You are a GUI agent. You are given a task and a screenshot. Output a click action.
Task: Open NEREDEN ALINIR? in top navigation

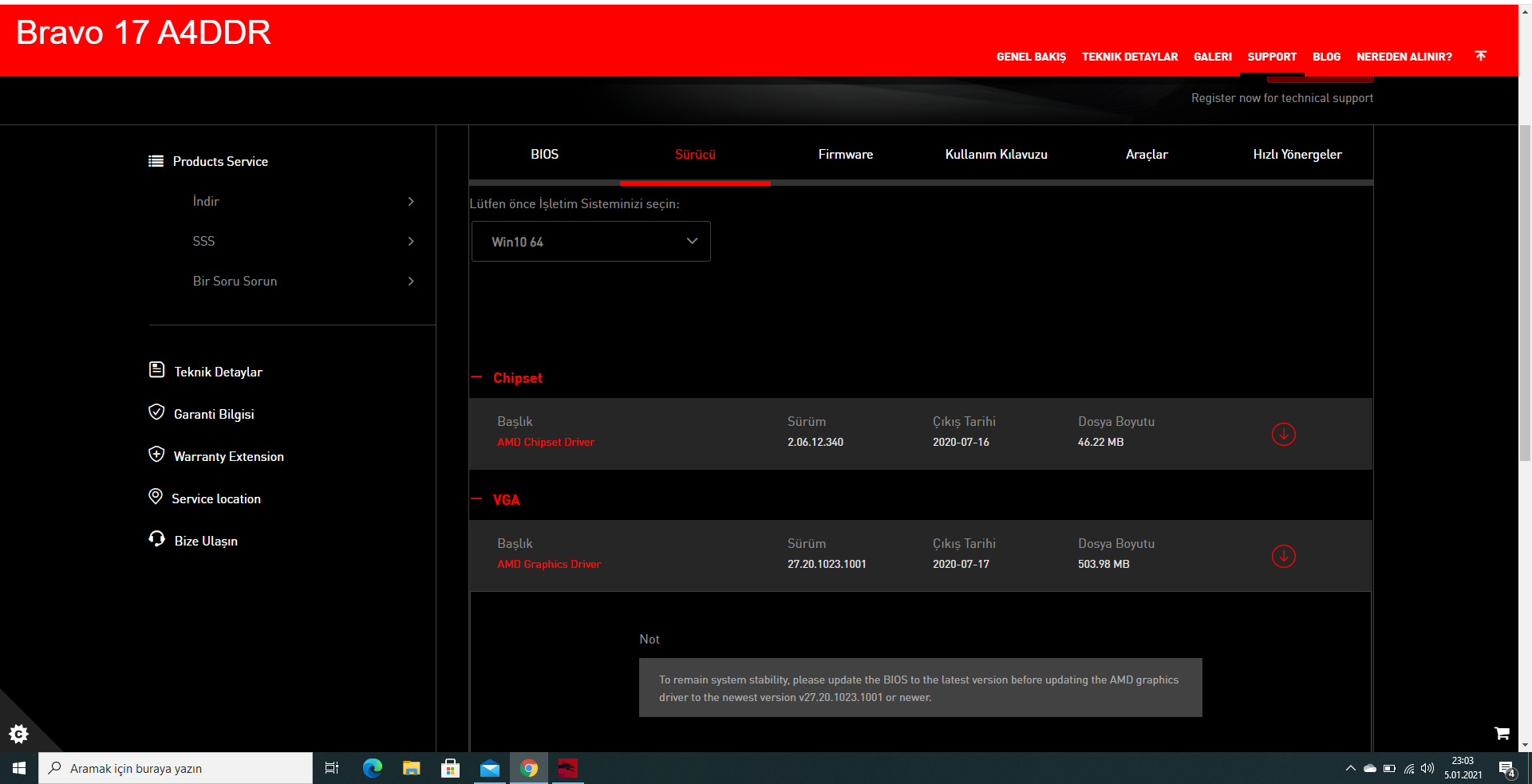[x=1404, y=57]
